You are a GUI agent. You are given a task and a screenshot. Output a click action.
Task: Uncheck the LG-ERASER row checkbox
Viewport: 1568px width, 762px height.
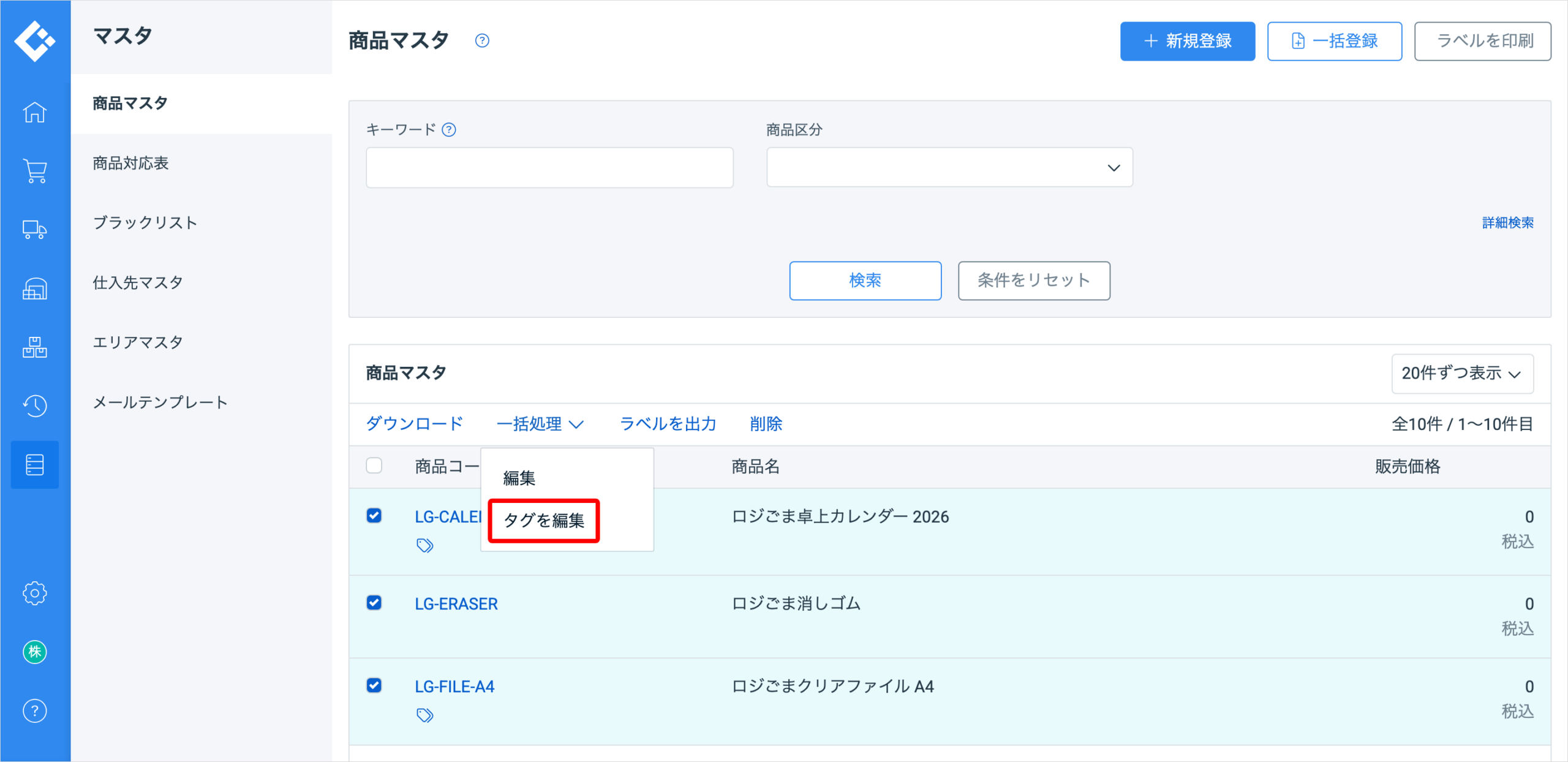374,603
